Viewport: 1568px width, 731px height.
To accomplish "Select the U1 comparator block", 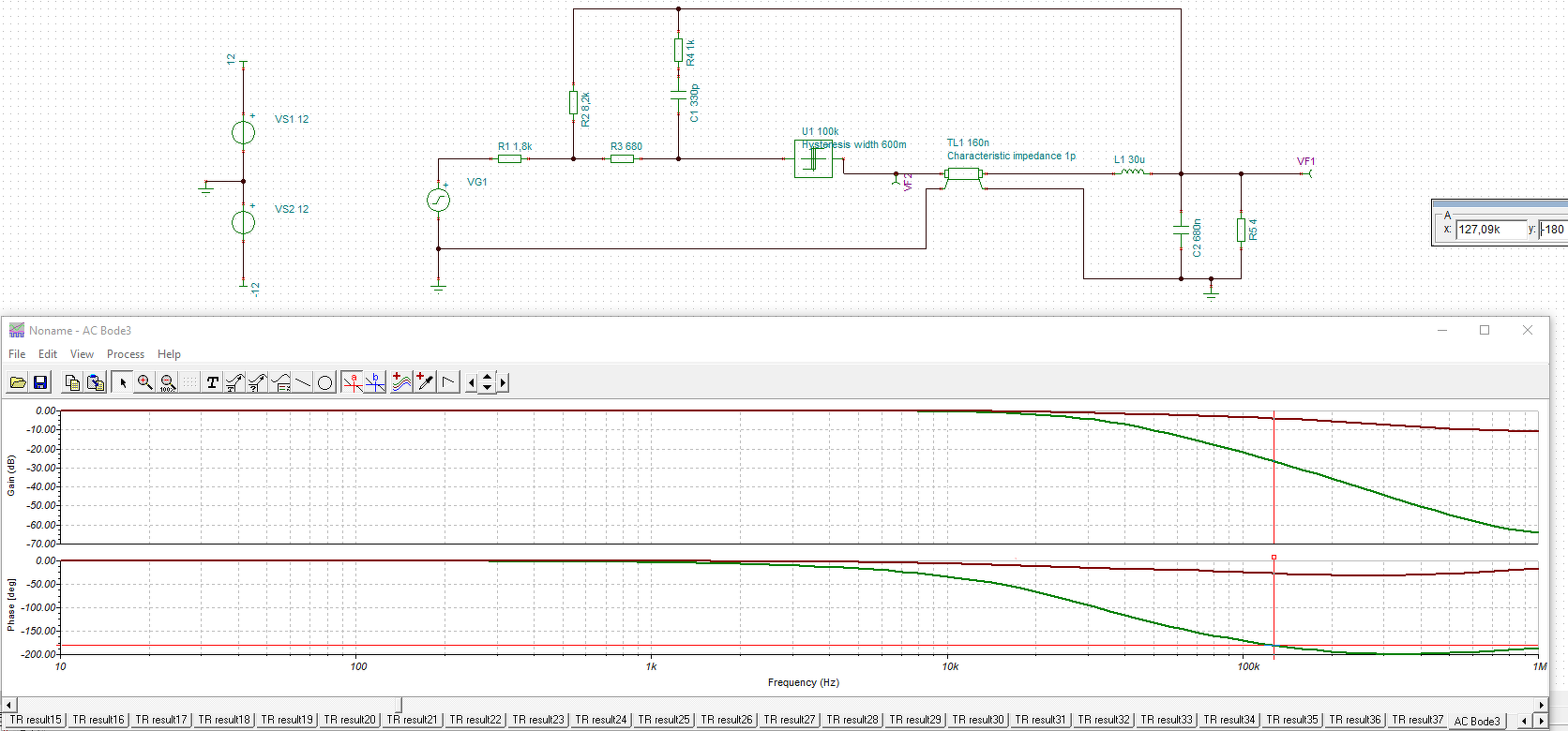I will click(x=813, y=159).
